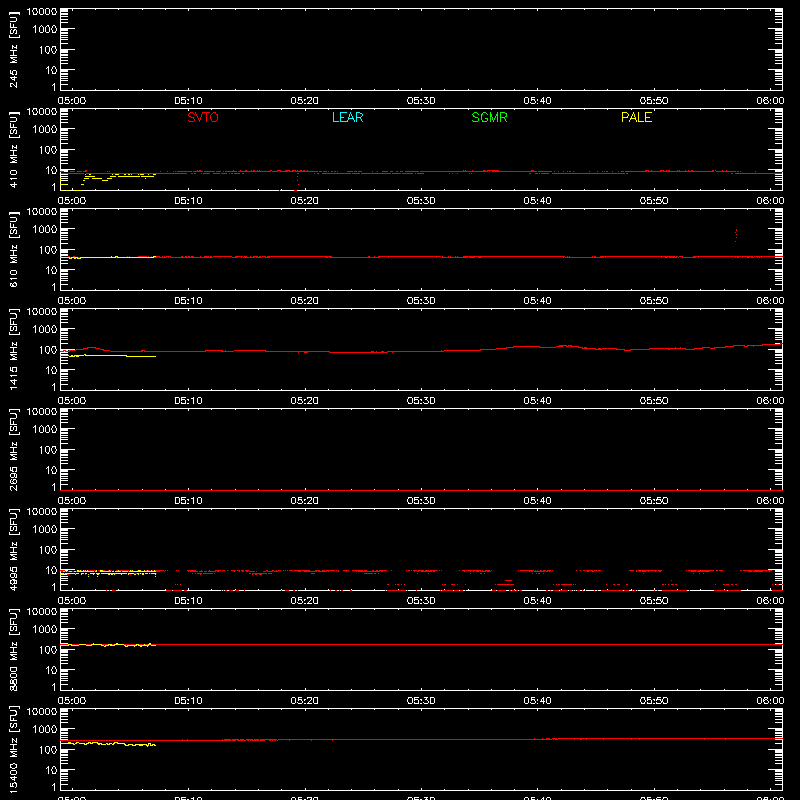Click 05:30 tick under the 245 MHz panel
This screenshot has width=800, height=800.
click(x=421, y=101)
